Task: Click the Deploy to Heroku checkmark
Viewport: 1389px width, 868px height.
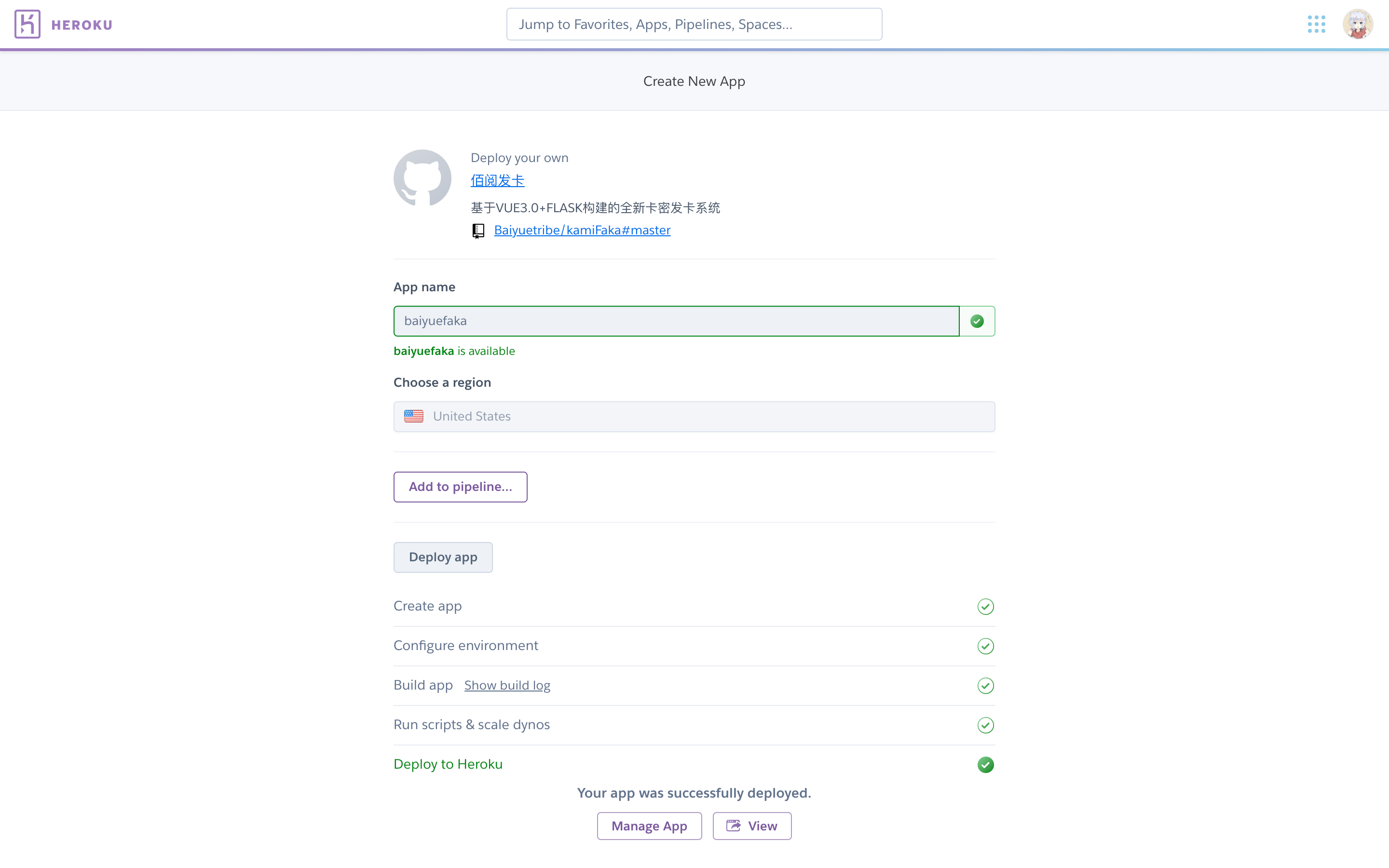Action: pos(985,765)
